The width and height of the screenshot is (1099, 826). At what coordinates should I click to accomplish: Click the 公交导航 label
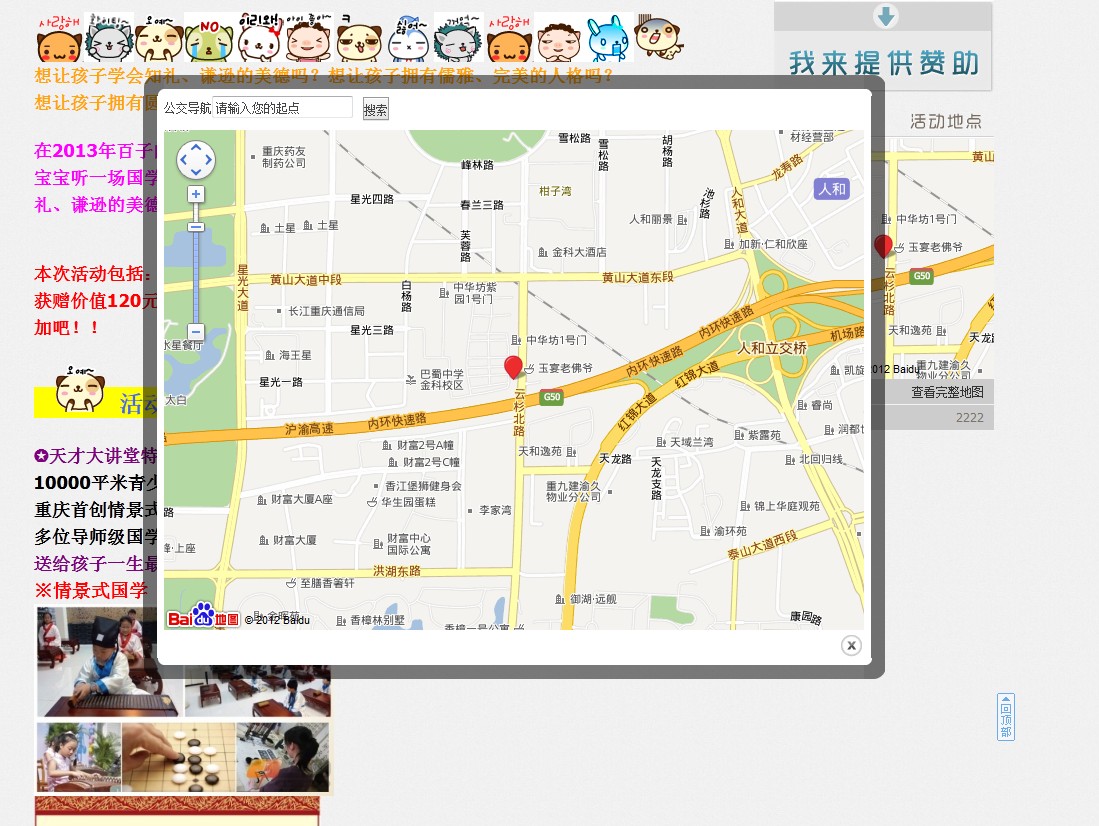click(187, 108)
